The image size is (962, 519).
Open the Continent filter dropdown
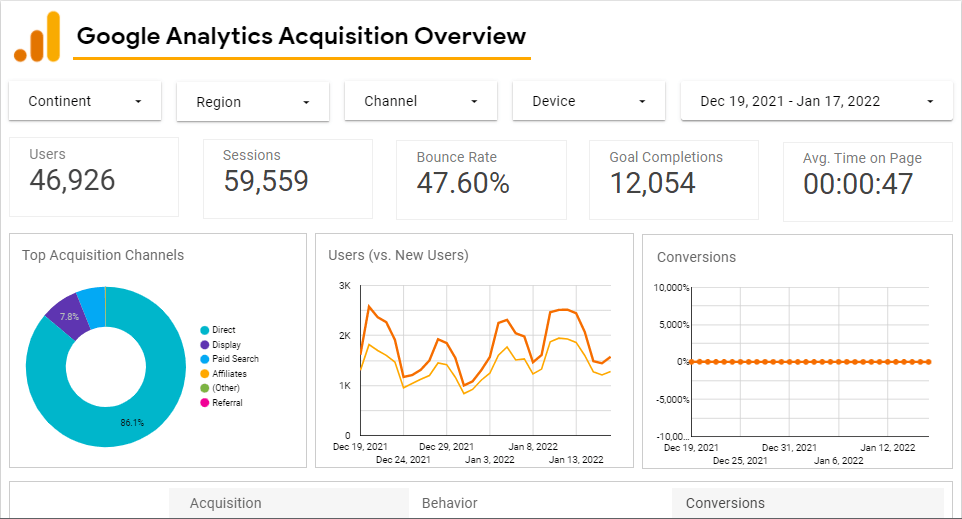point(85,101)
